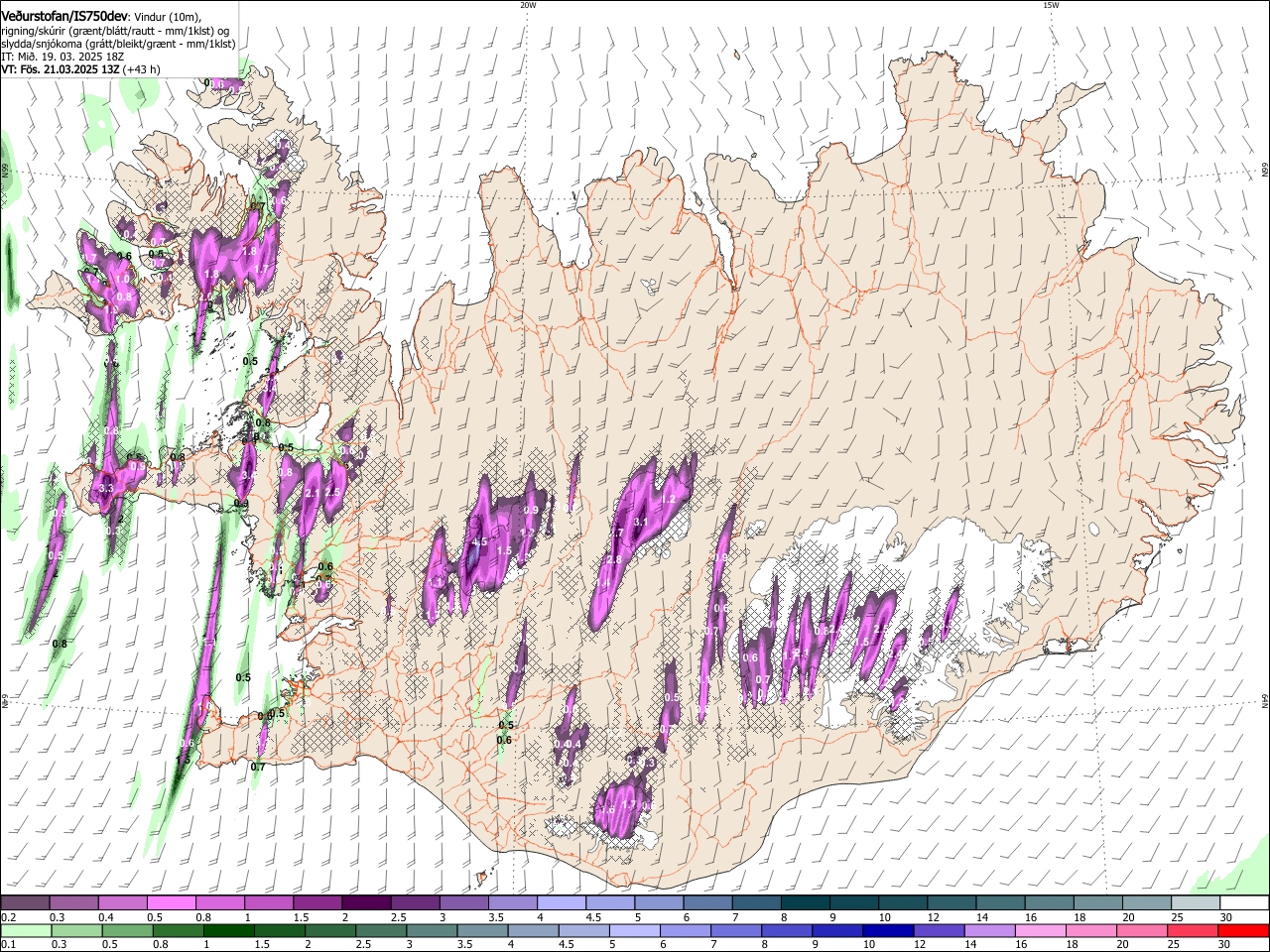The width and height of the screenshot is (1270, 952).
Task: Click the 4.5 precipitation value on the map
Action: pyautogui.click(x=479, y=542)
